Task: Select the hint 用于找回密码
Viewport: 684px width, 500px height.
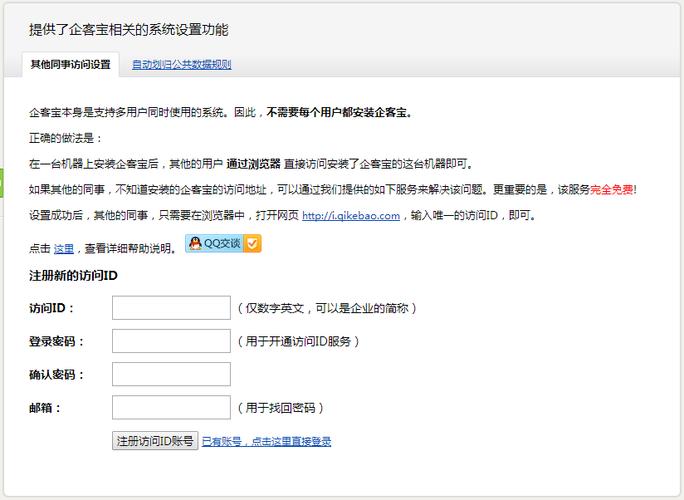Action: coord(280,408)
